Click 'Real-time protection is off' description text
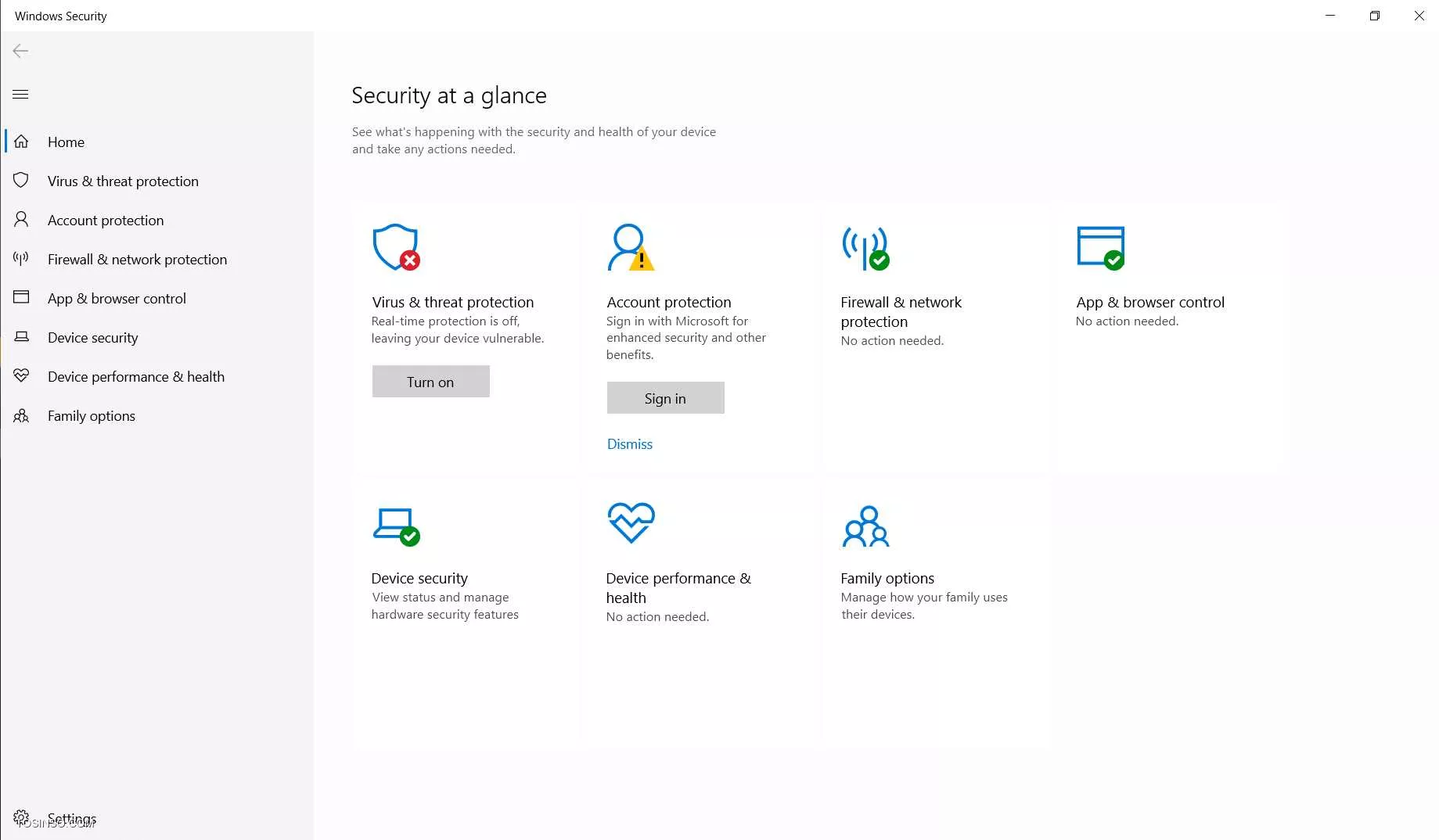The width and height of the screenshot is (1439, 840). (457, 329)
